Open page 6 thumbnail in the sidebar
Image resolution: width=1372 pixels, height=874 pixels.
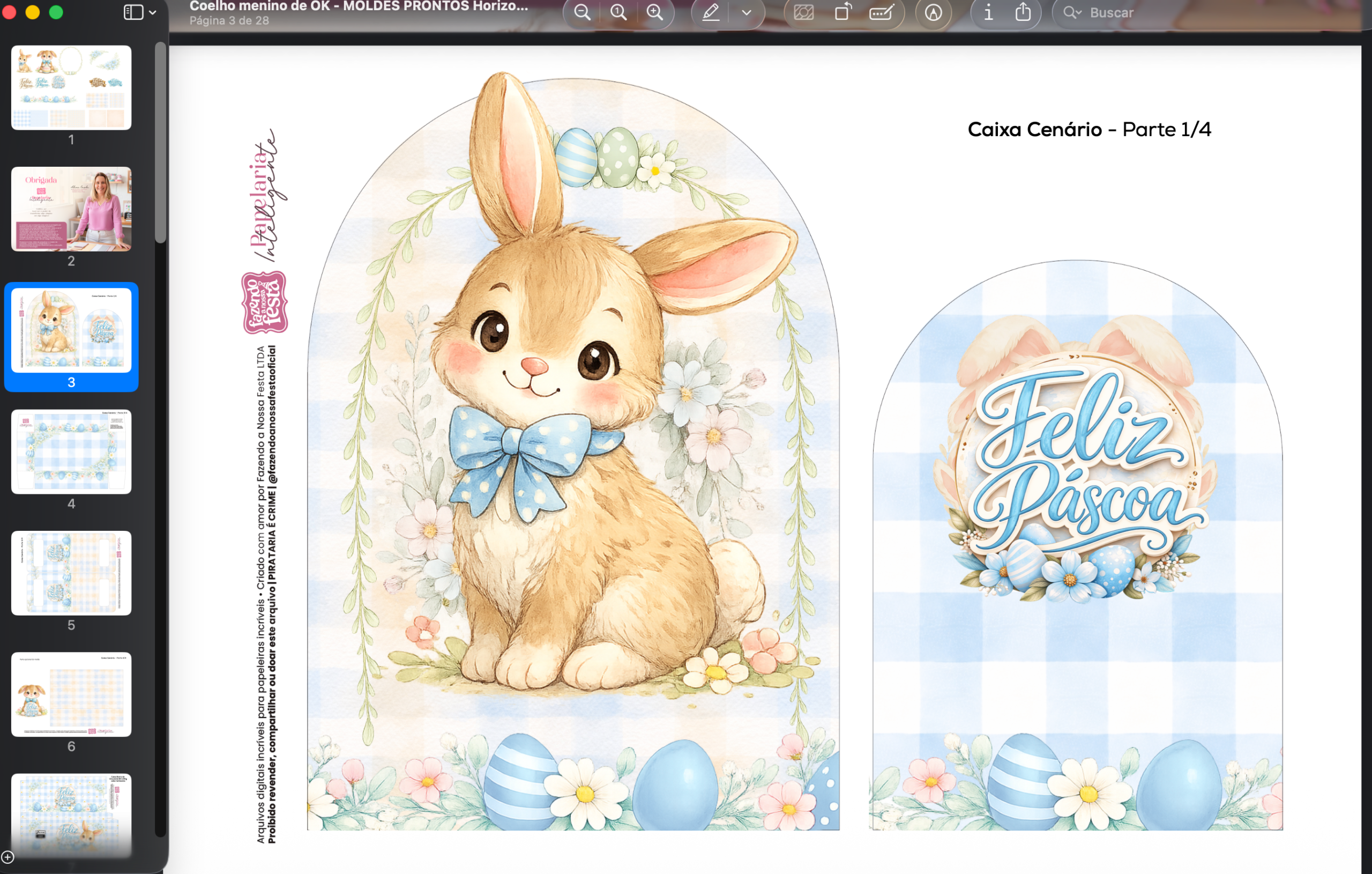click(x=71, y=694)
